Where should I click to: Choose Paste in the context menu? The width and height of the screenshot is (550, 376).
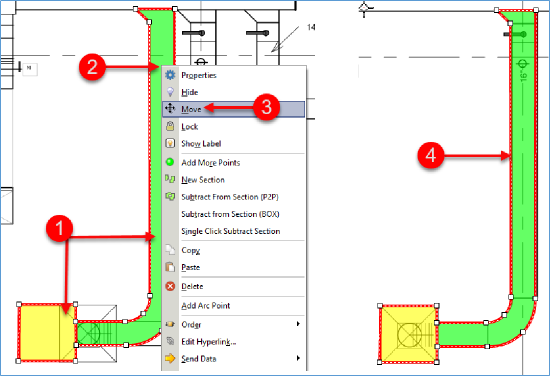coord(191,267)
